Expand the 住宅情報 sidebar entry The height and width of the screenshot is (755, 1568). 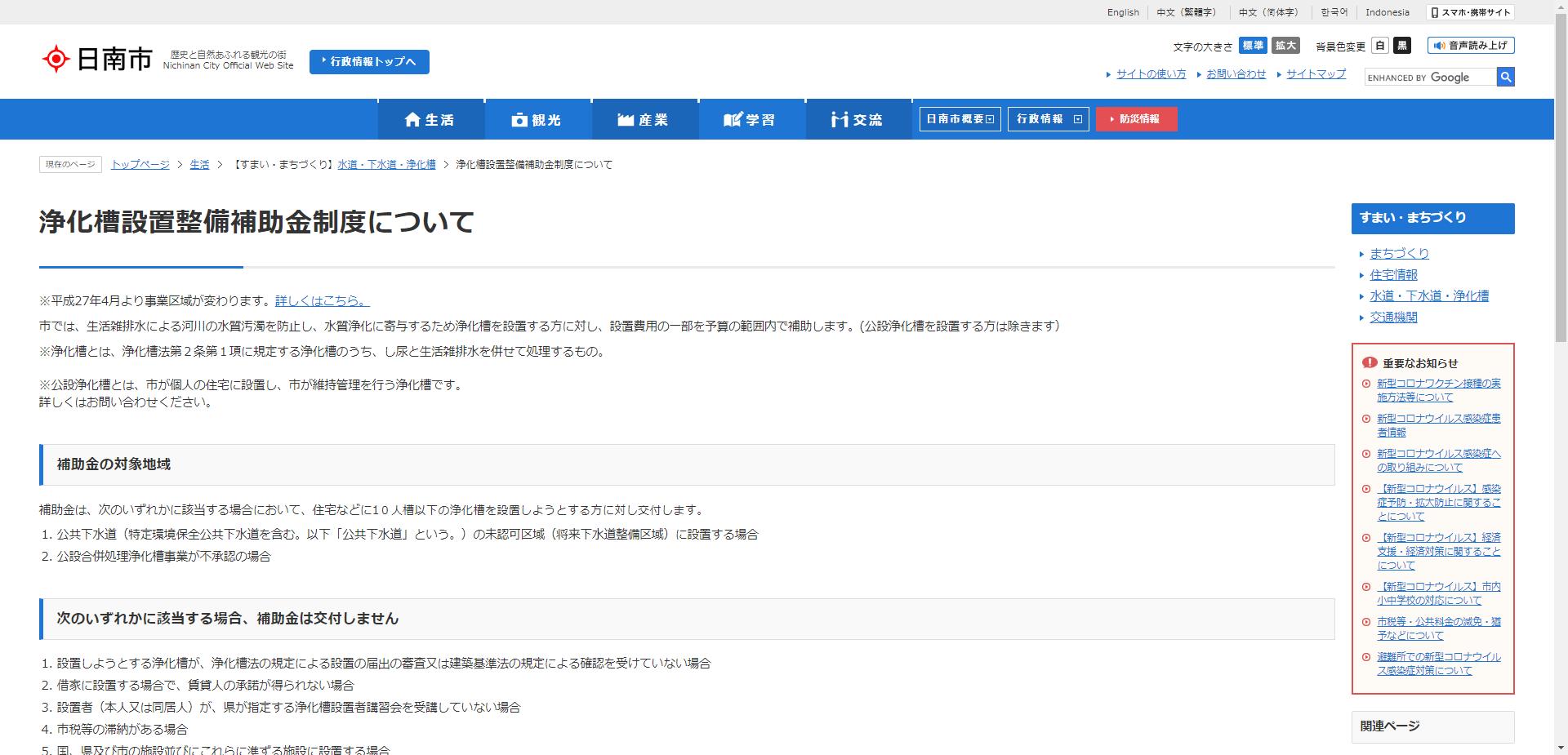point(1392,275)
